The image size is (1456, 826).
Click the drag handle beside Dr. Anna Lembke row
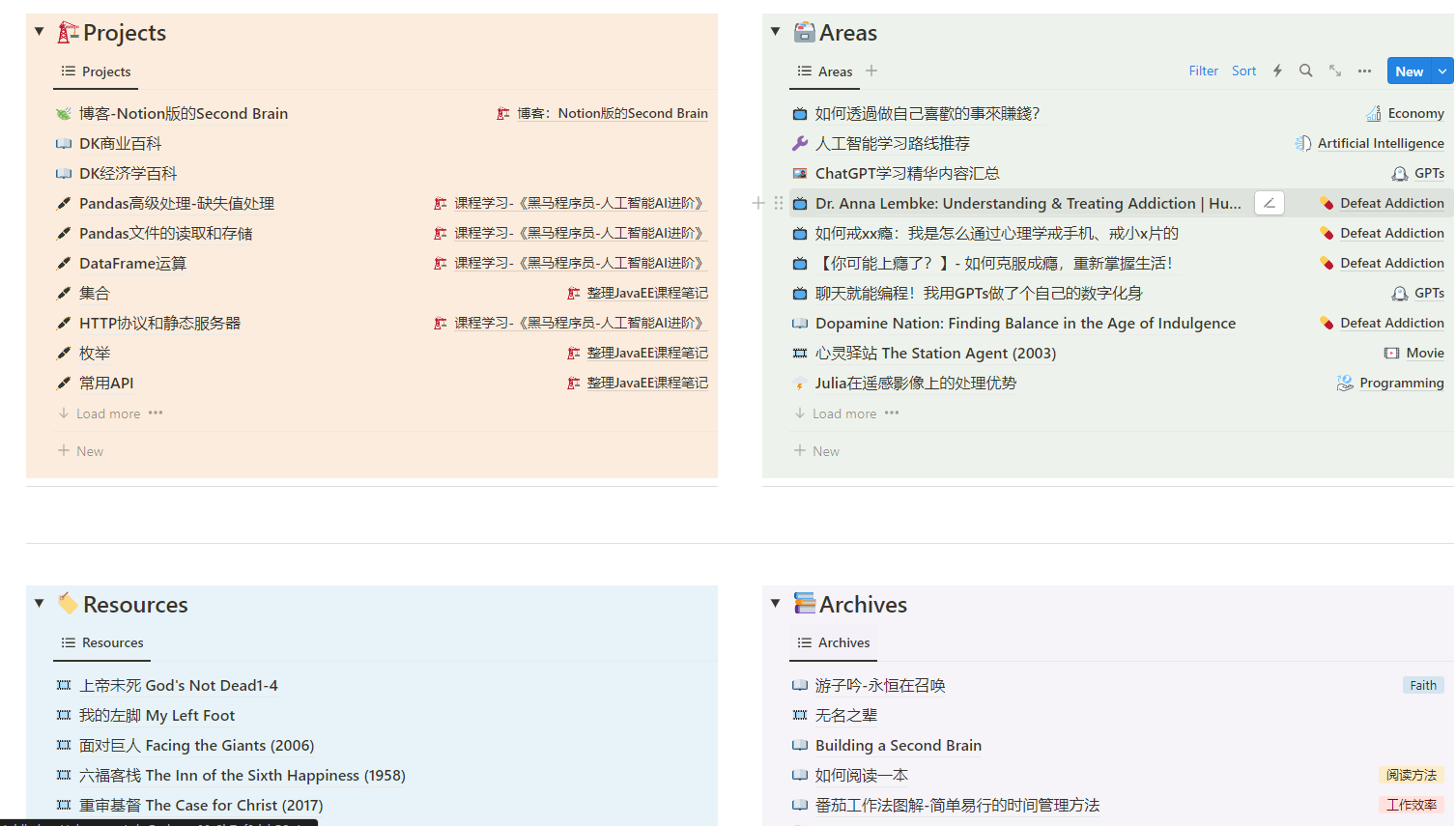[779, 203]
